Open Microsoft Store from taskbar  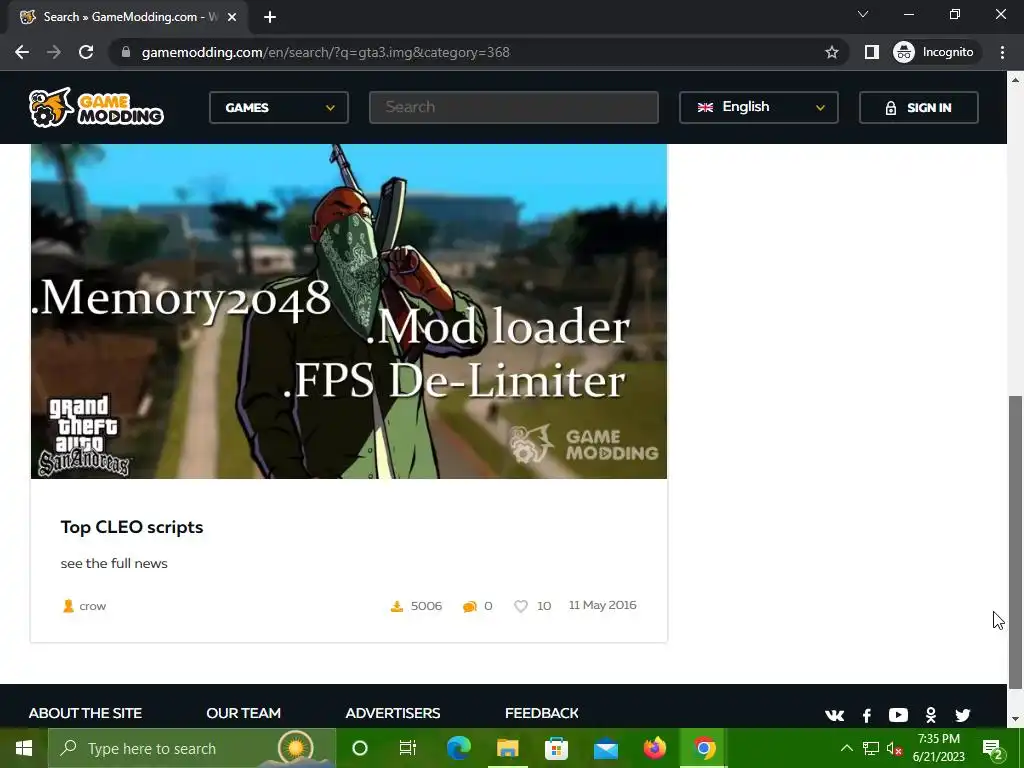coord(556,748)
